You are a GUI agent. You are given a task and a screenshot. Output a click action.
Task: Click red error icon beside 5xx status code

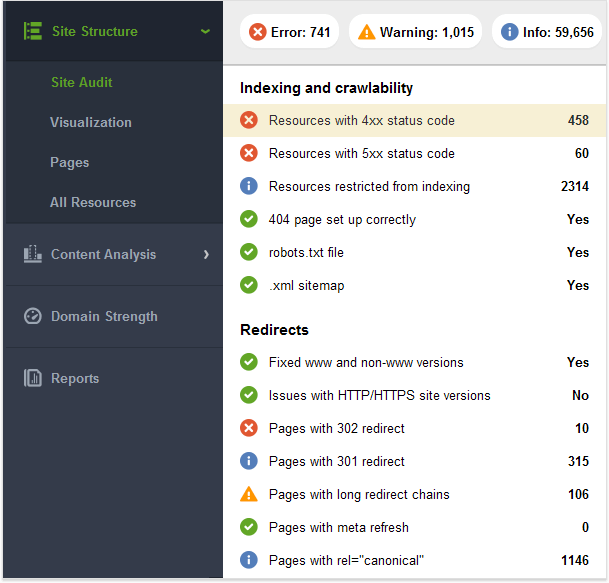pos(249,153)
